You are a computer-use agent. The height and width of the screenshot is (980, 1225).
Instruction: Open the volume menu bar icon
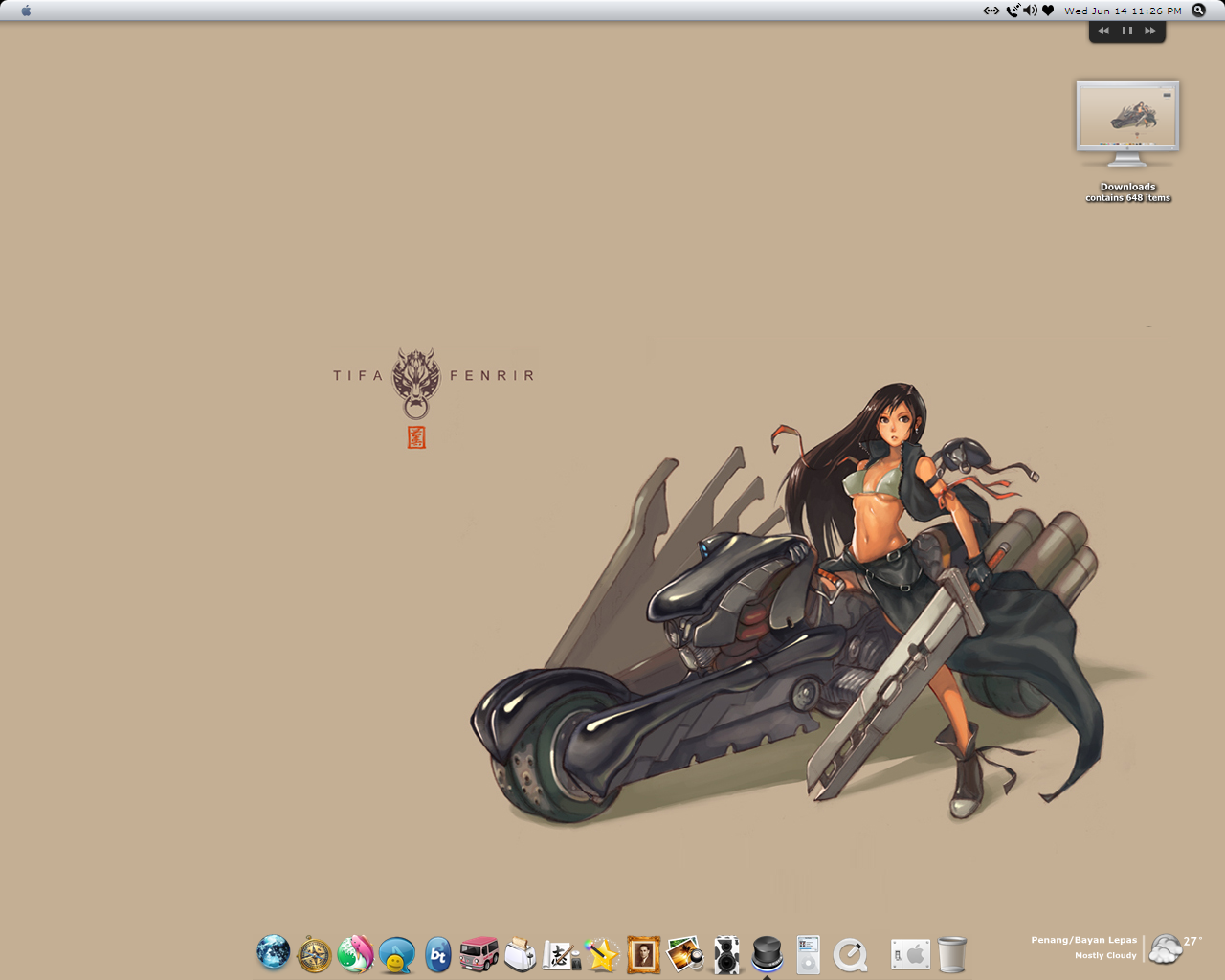1030,11
